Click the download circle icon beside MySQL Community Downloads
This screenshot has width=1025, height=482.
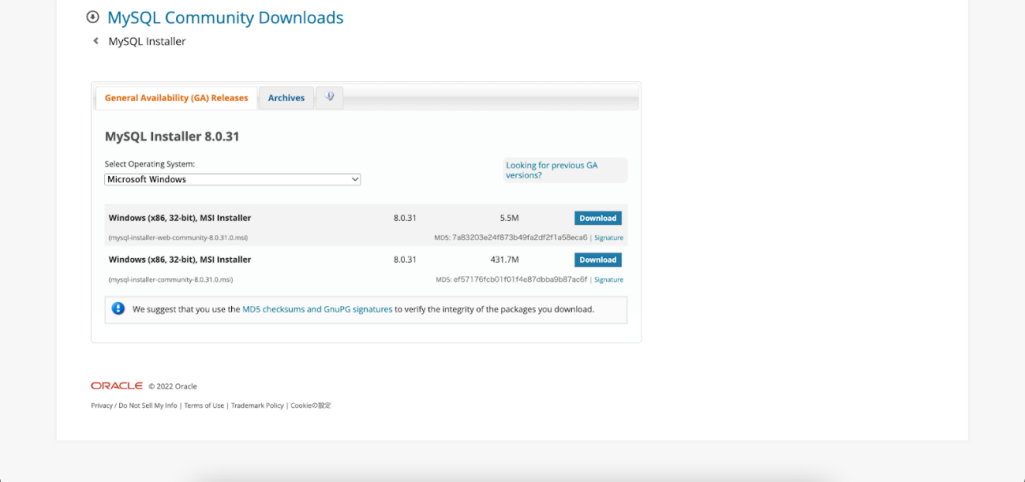point(93,17)
